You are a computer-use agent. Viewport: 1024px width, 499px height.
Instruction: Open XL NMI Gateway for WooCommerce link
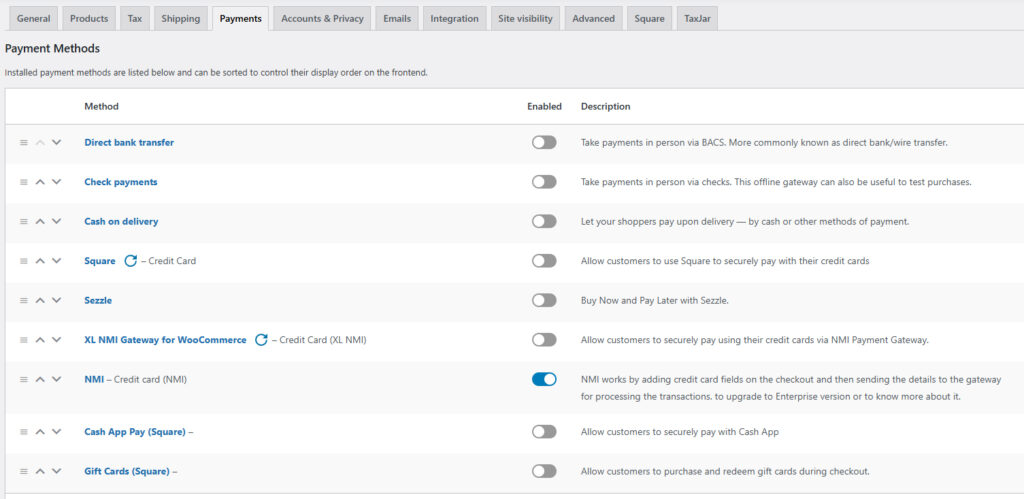166,340
